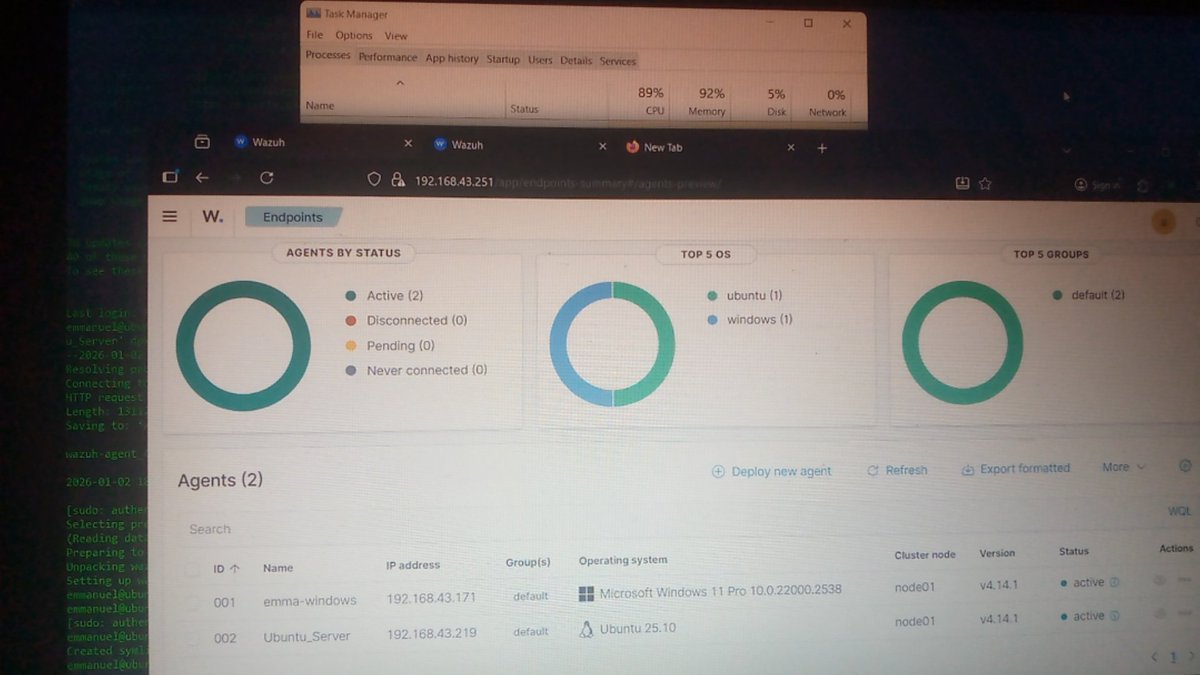This screenshot has width=1200, height=675.
Task: Click the reader/save page icon in address bar
Action: pos(962,183)
